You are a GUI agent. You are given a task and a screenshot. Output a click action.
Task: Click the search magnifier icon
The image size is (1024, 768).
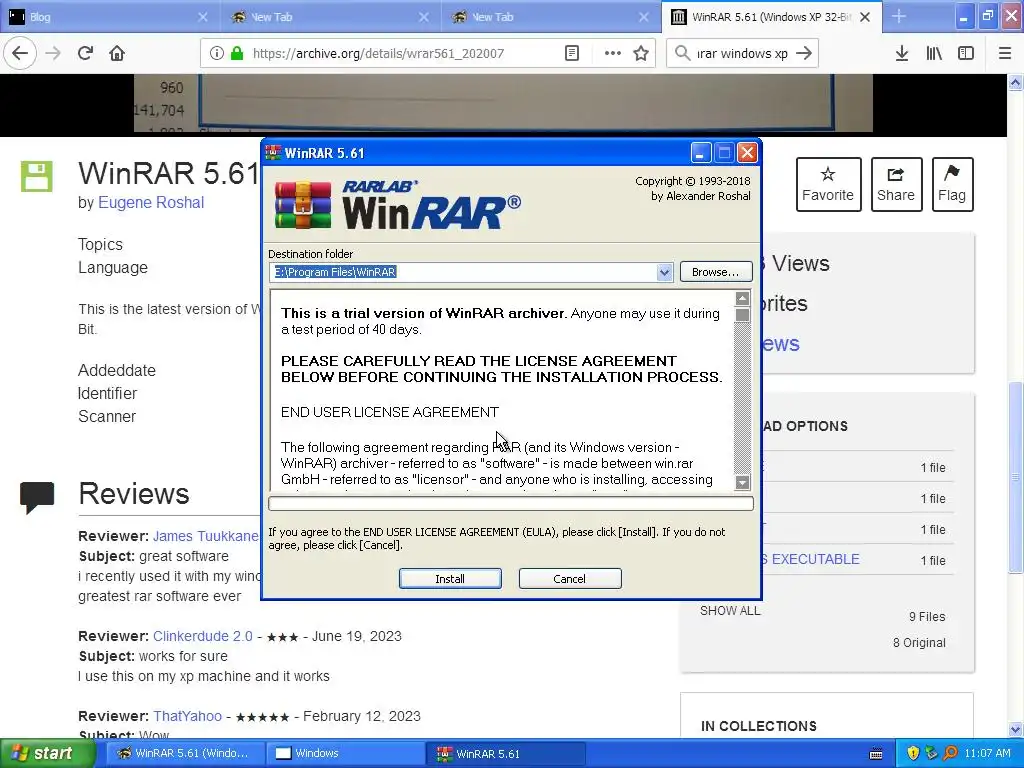coord(682,53)
